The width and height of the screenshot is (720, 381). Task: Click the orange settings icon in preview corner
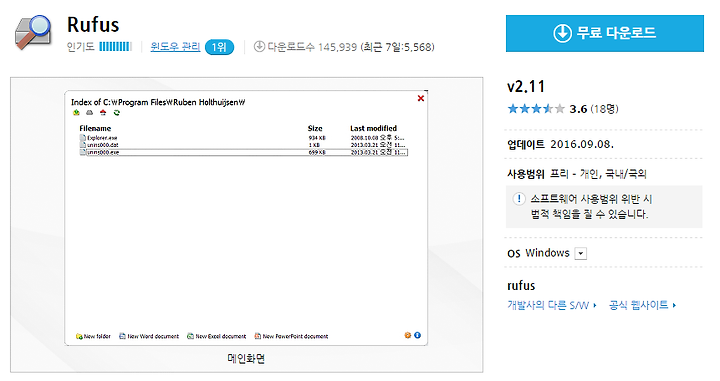click(x=407, y=335)
